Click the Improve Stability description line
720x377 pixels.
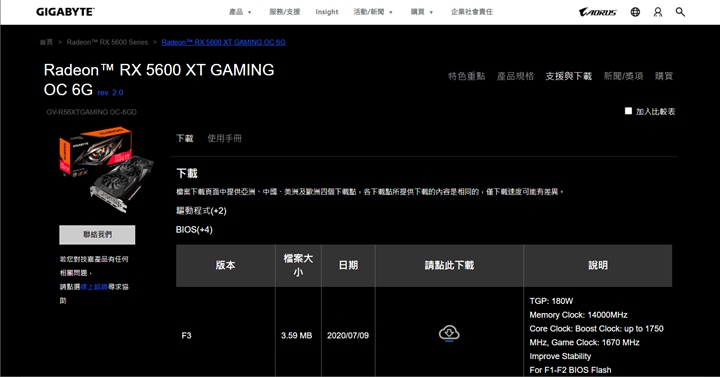pyautogui.click(x=560, y=356)
